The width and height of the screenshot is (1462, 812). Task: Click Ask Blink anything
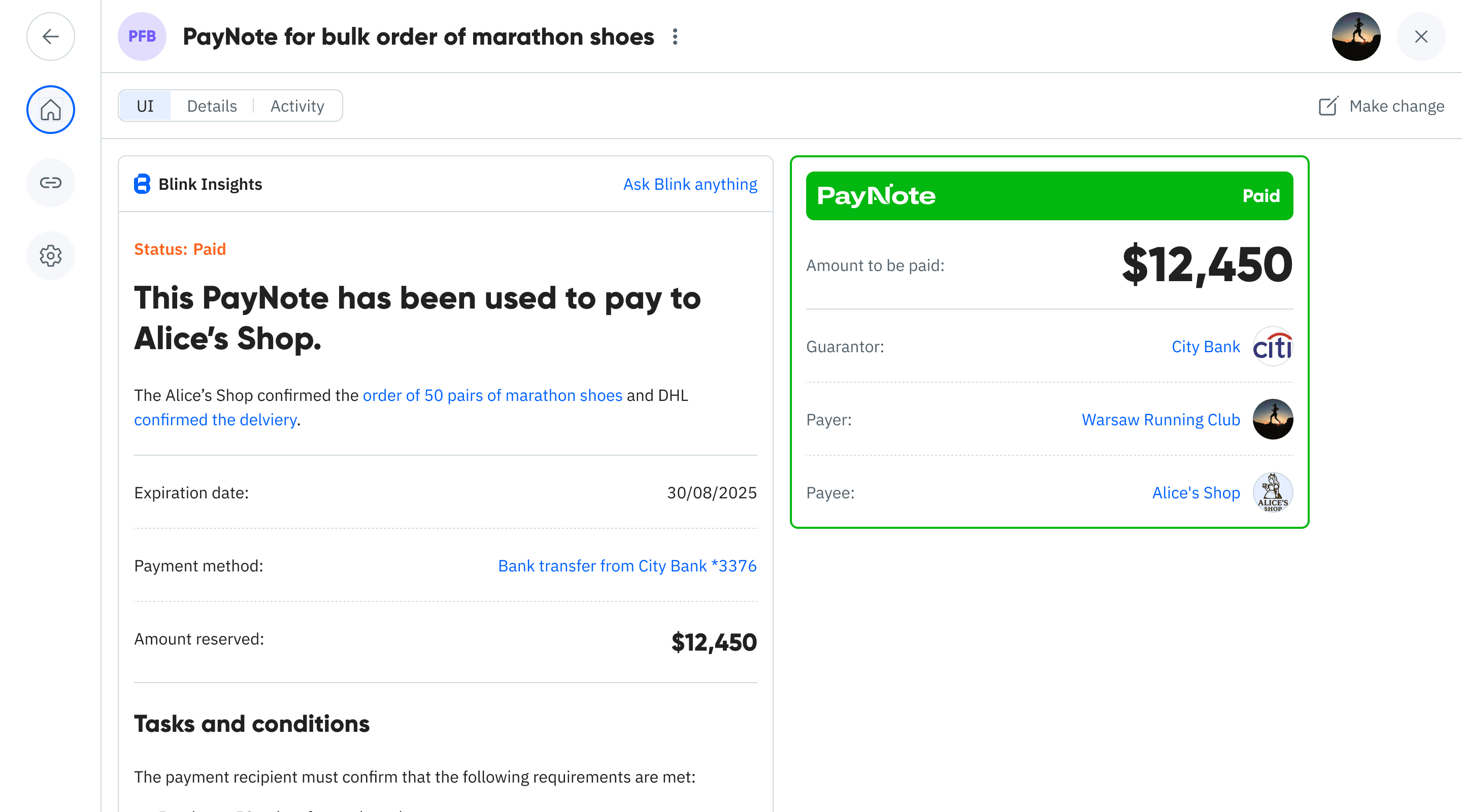(689, 184)
